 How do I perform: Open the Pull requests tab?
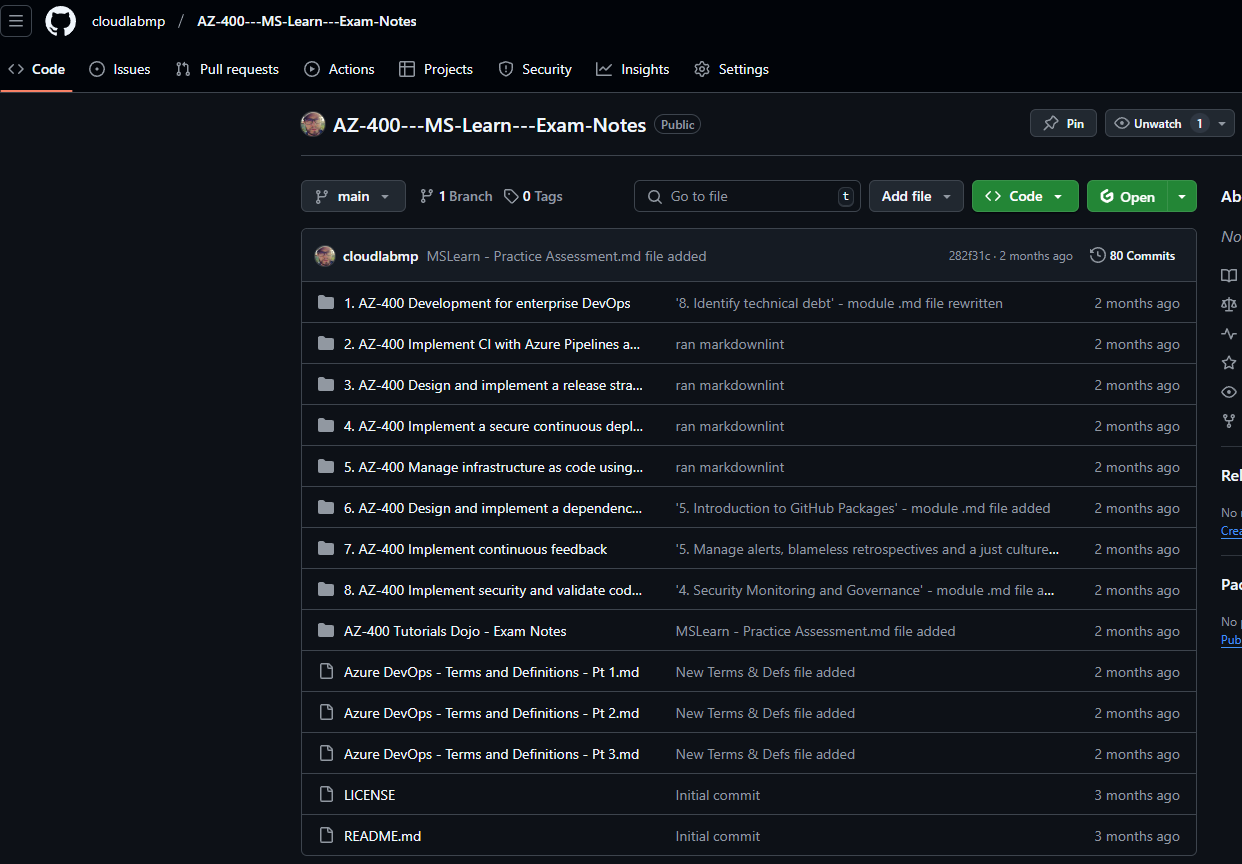pyautogui.click(x=227, y=69)
